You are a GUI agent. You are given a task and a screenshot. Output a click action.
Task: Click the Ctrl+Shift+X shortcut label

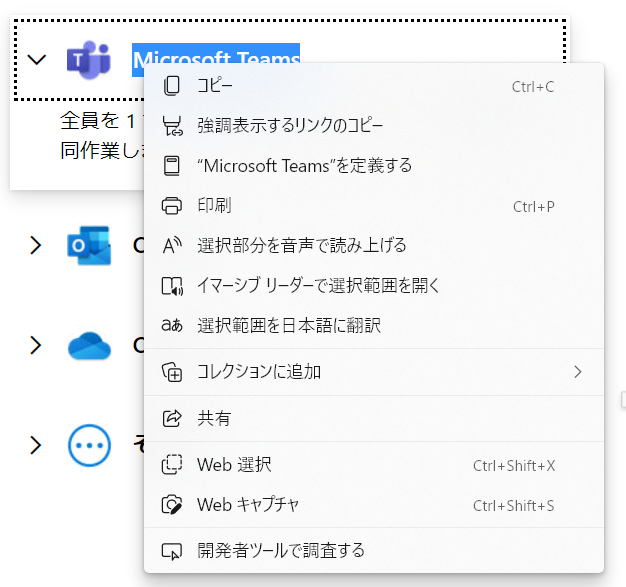coord(514,466)
